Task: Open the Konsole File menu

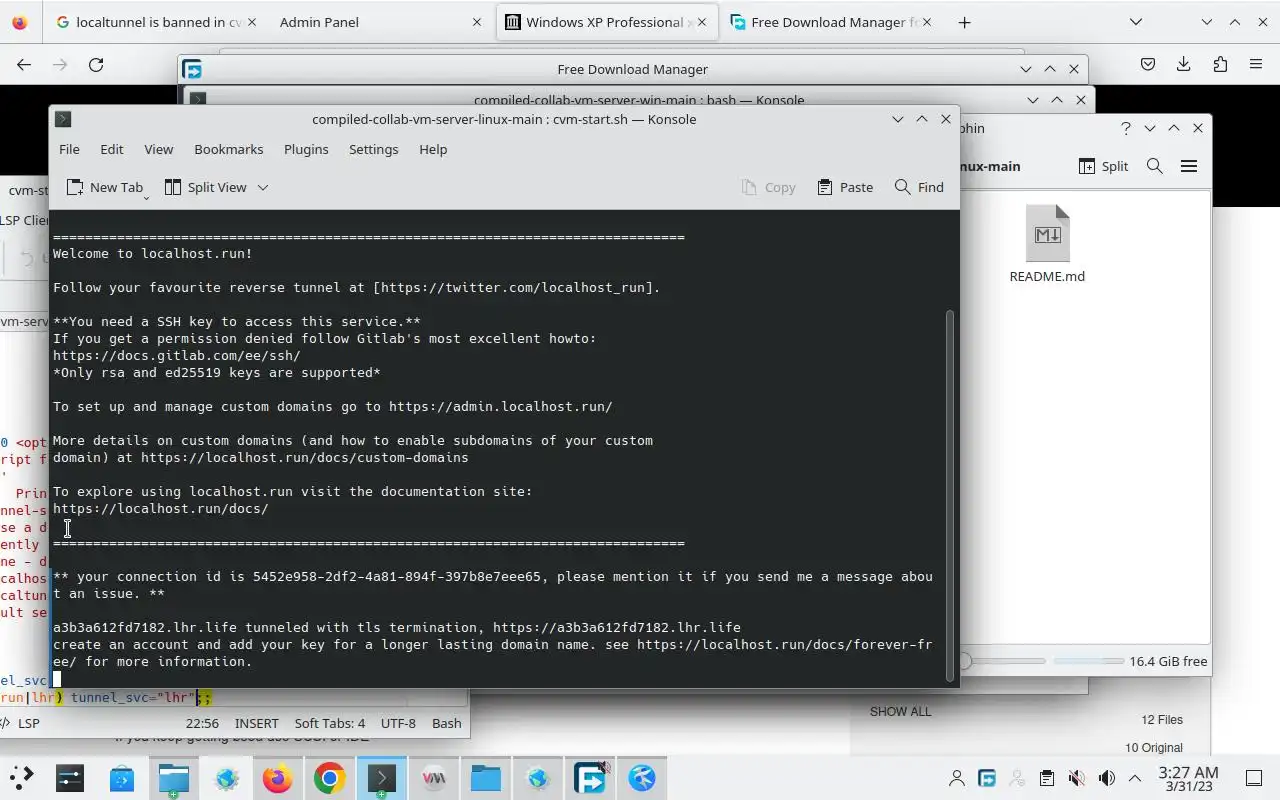Action: 69,149
